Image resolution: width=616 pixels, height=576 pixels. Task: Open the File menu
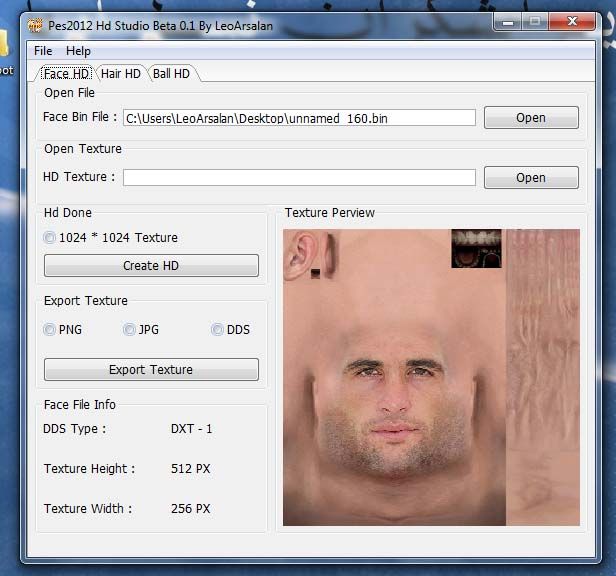[x=43, y=51]
